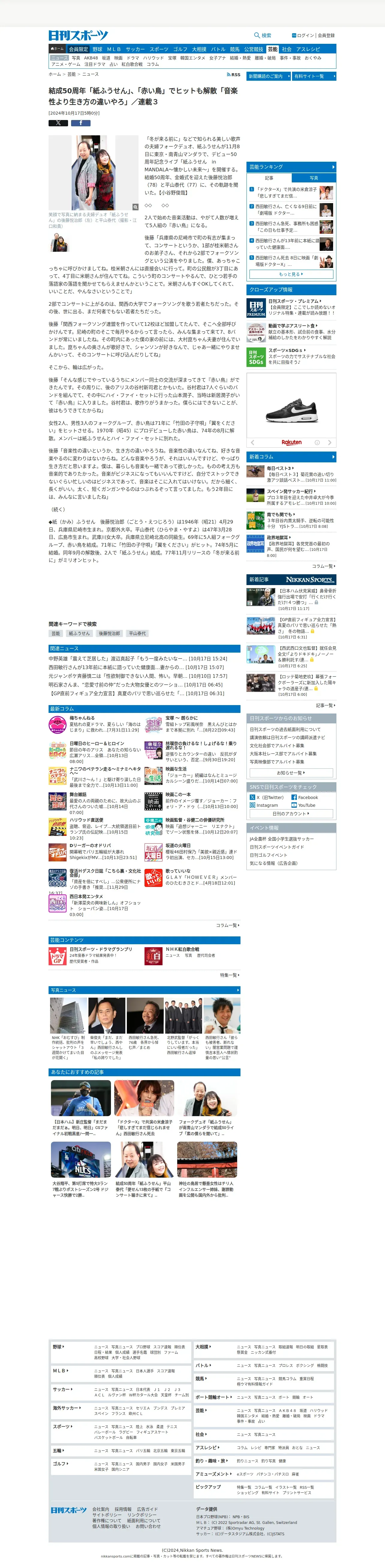
Task: Click the 後藤悦治郎 keyword tag
Action: click(109, 633)
